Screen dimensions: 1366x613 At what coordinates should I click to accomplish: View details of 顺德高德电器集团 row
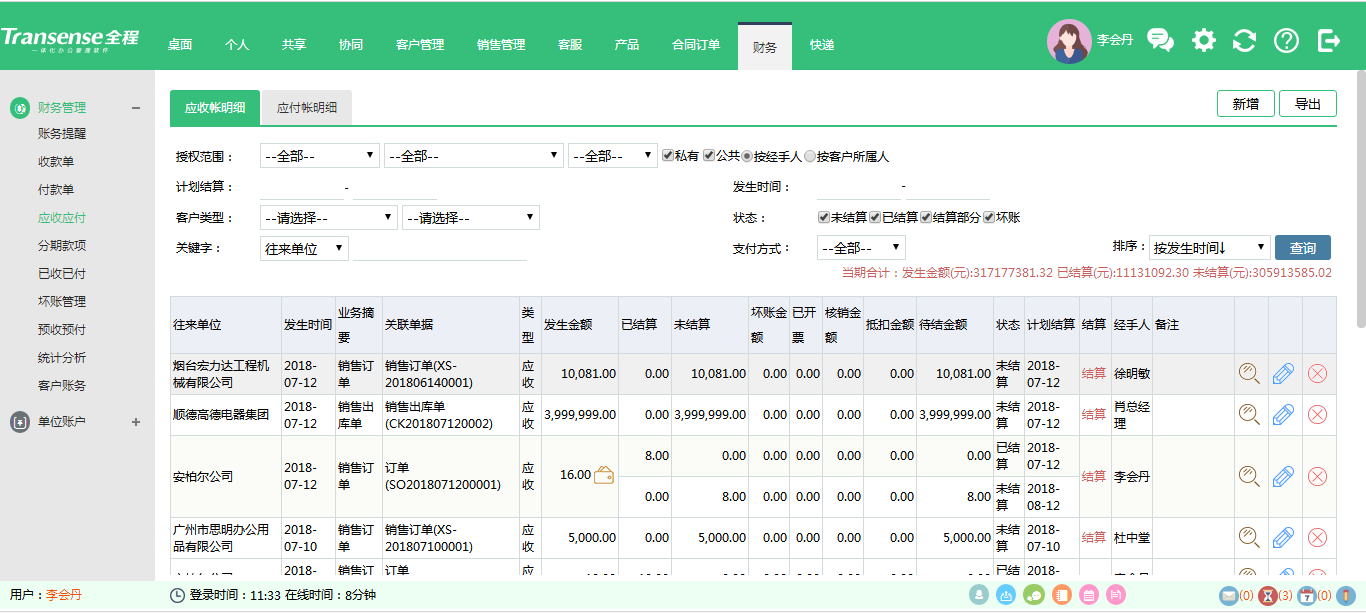click(1249, 414)
